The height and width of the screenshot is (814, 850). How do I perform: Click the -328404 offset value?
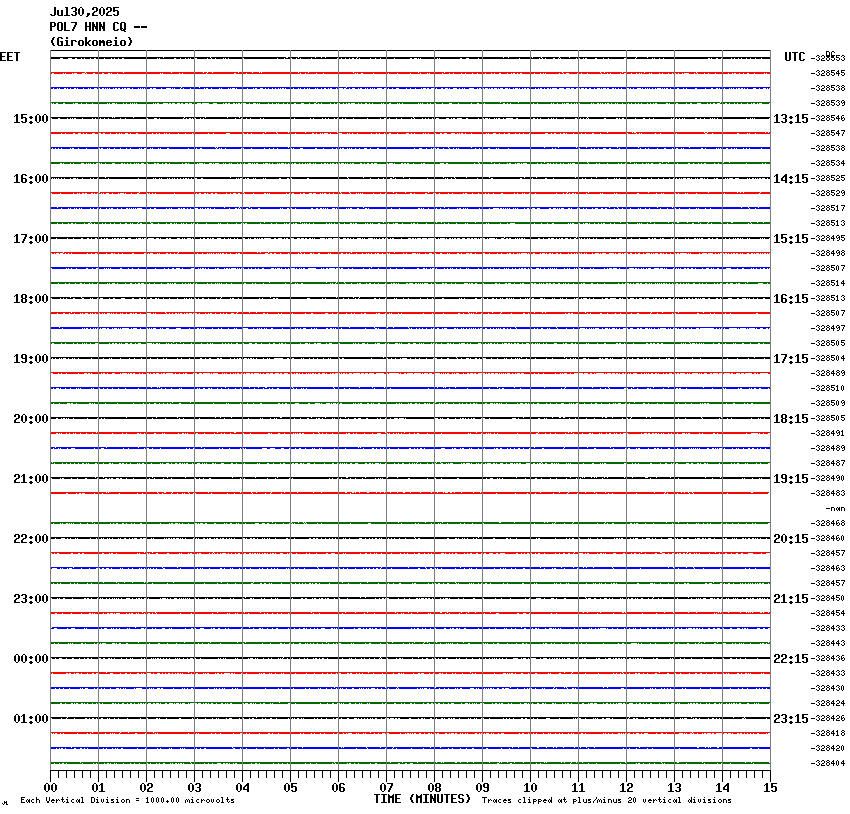pyautogui.click(x=828, y=764)
